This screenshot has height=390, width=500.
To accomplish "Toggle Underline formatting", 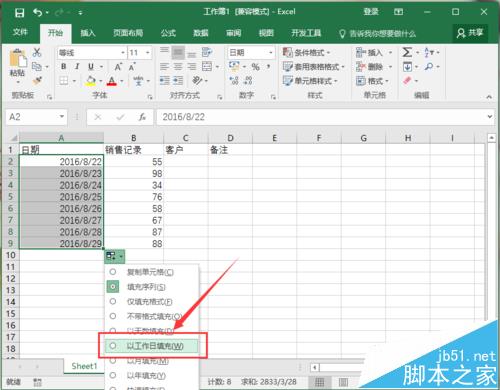I will 91,66.
